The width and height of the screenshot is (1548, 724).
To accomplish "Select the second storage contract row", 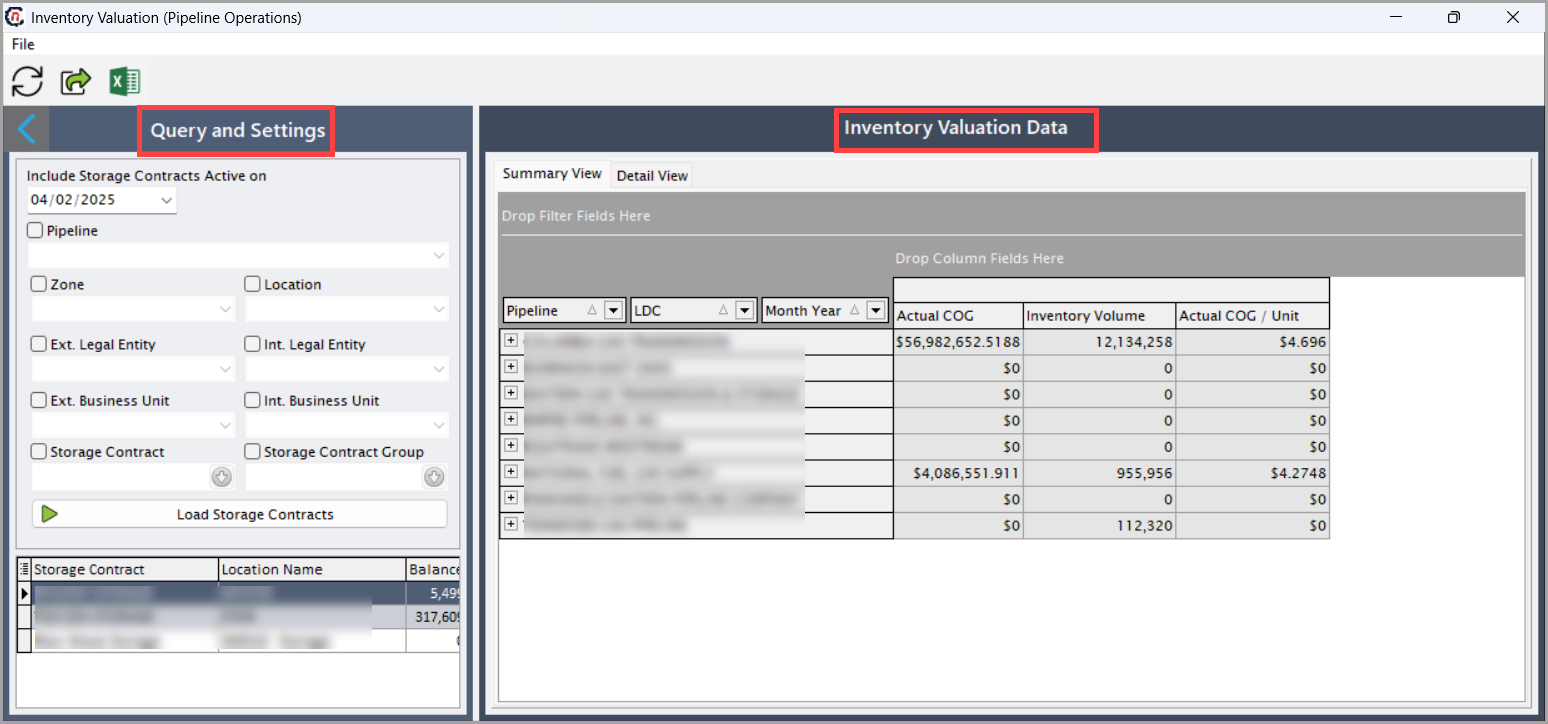I will tap(238, 617).
